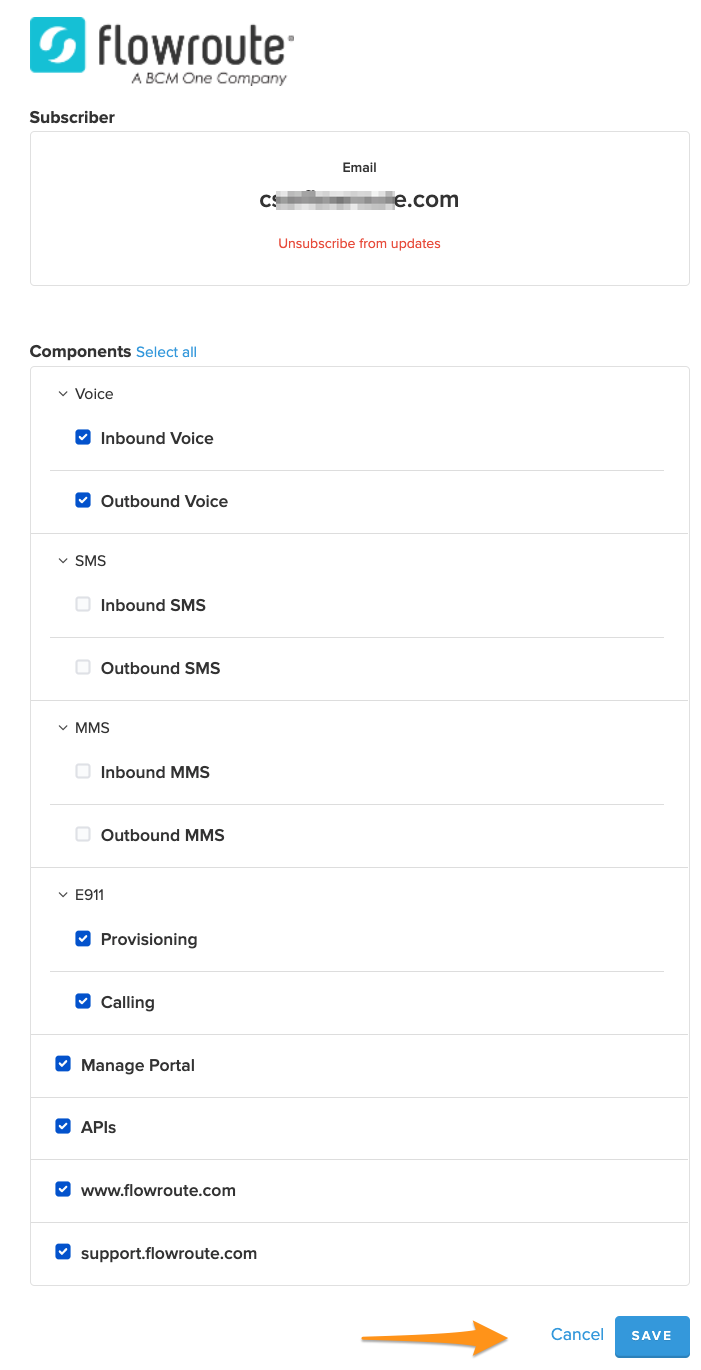The image size is (701, 1370).
Task: Uncheck the APIs checkbox
Action: point(63,1126)
